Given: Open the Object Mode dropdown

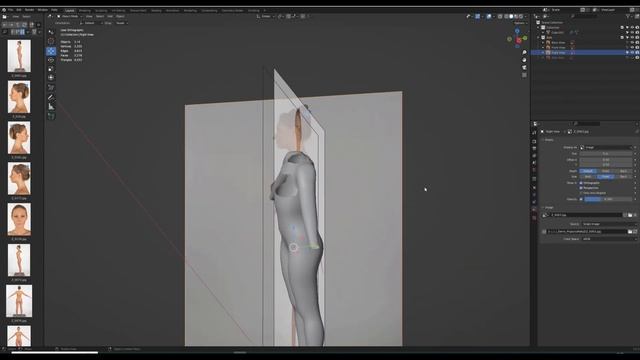Looking at the screenshot, I should point(69,16).
